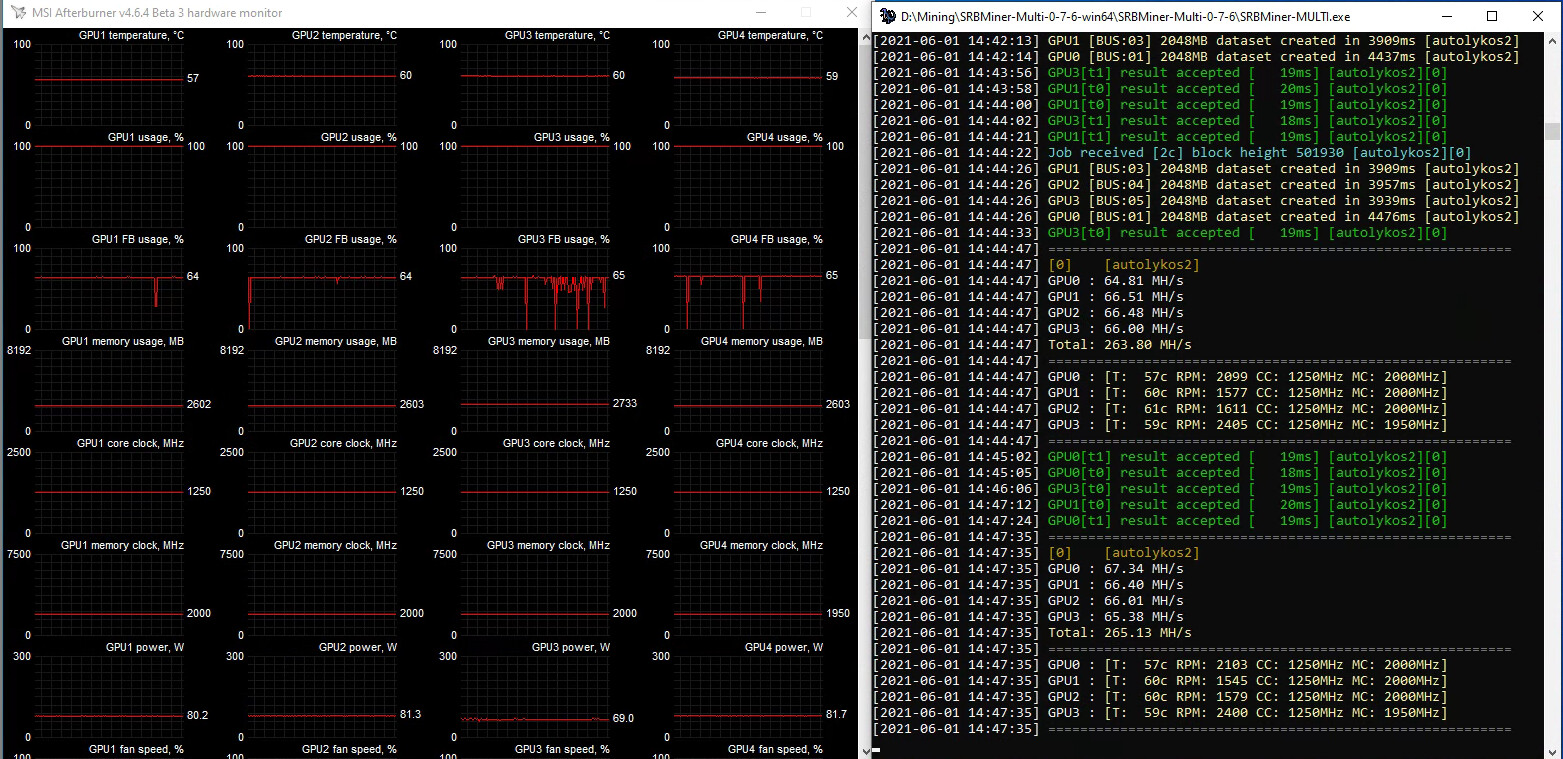Open the SRBMiner console window system icon
Viewport: 1563px width, 759px height.
(886, 16)
